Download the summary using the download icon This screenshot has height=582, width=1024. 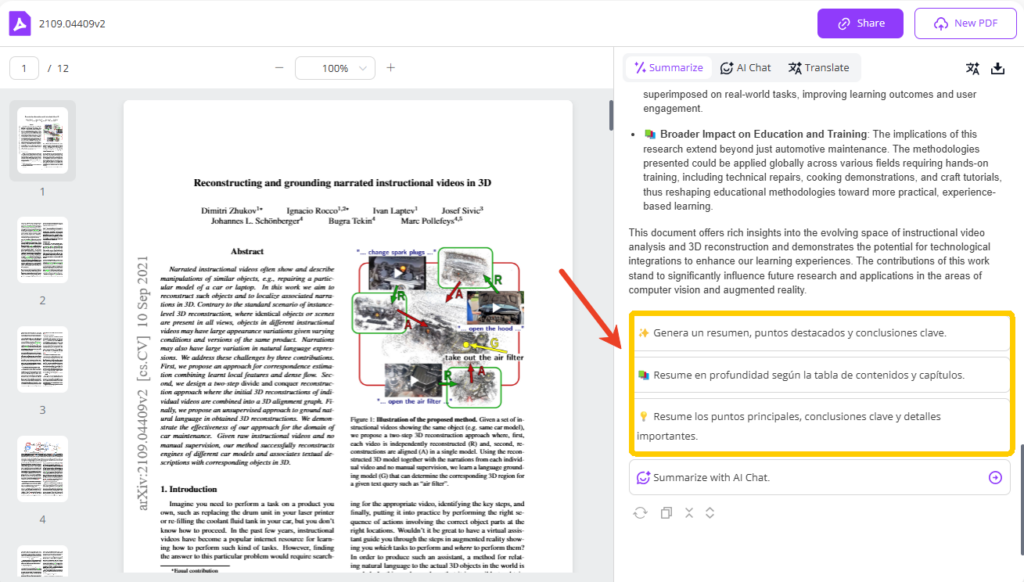pos(998,68)
